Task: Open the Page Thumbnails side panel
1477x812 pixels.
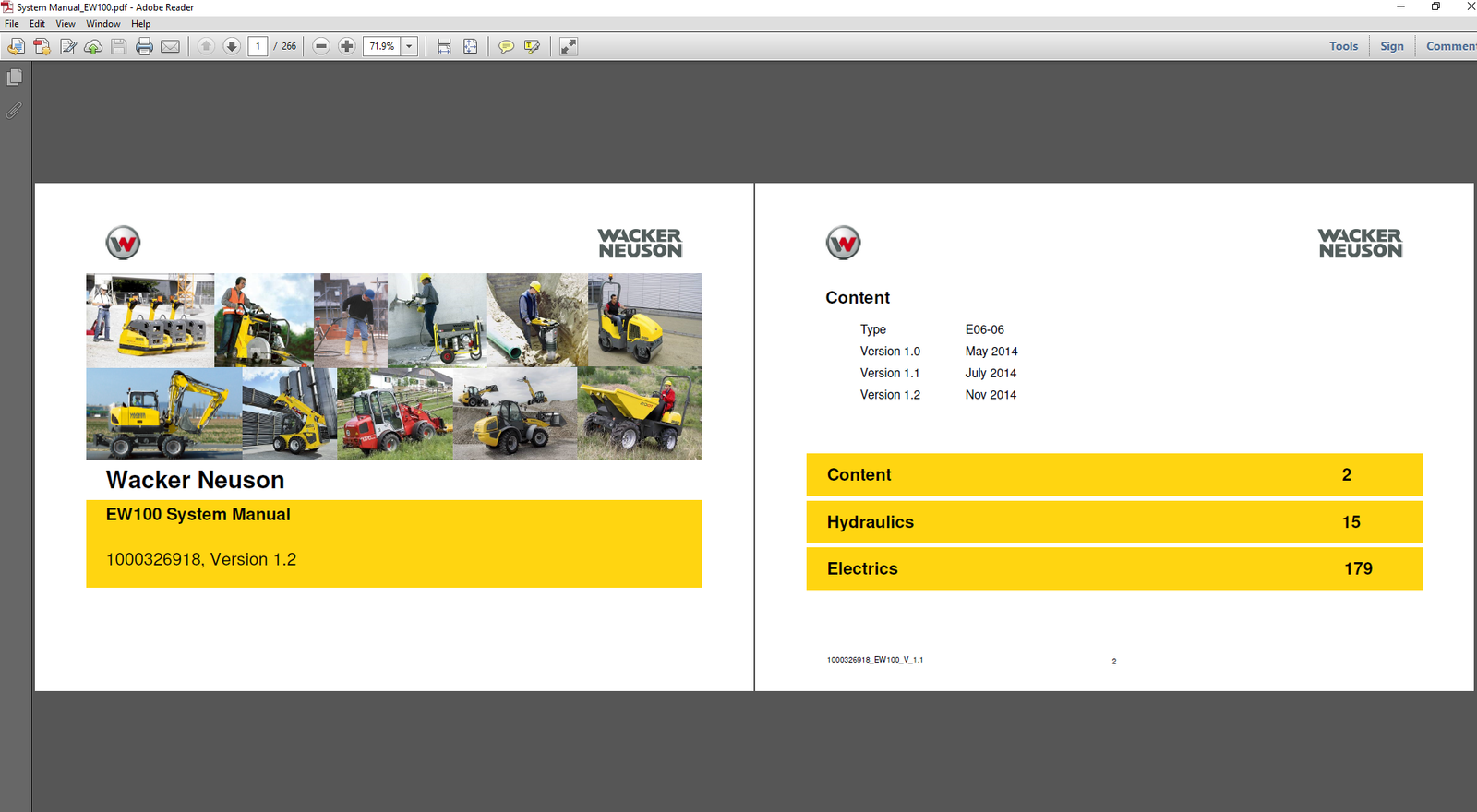Action: [x=15, y=78]
